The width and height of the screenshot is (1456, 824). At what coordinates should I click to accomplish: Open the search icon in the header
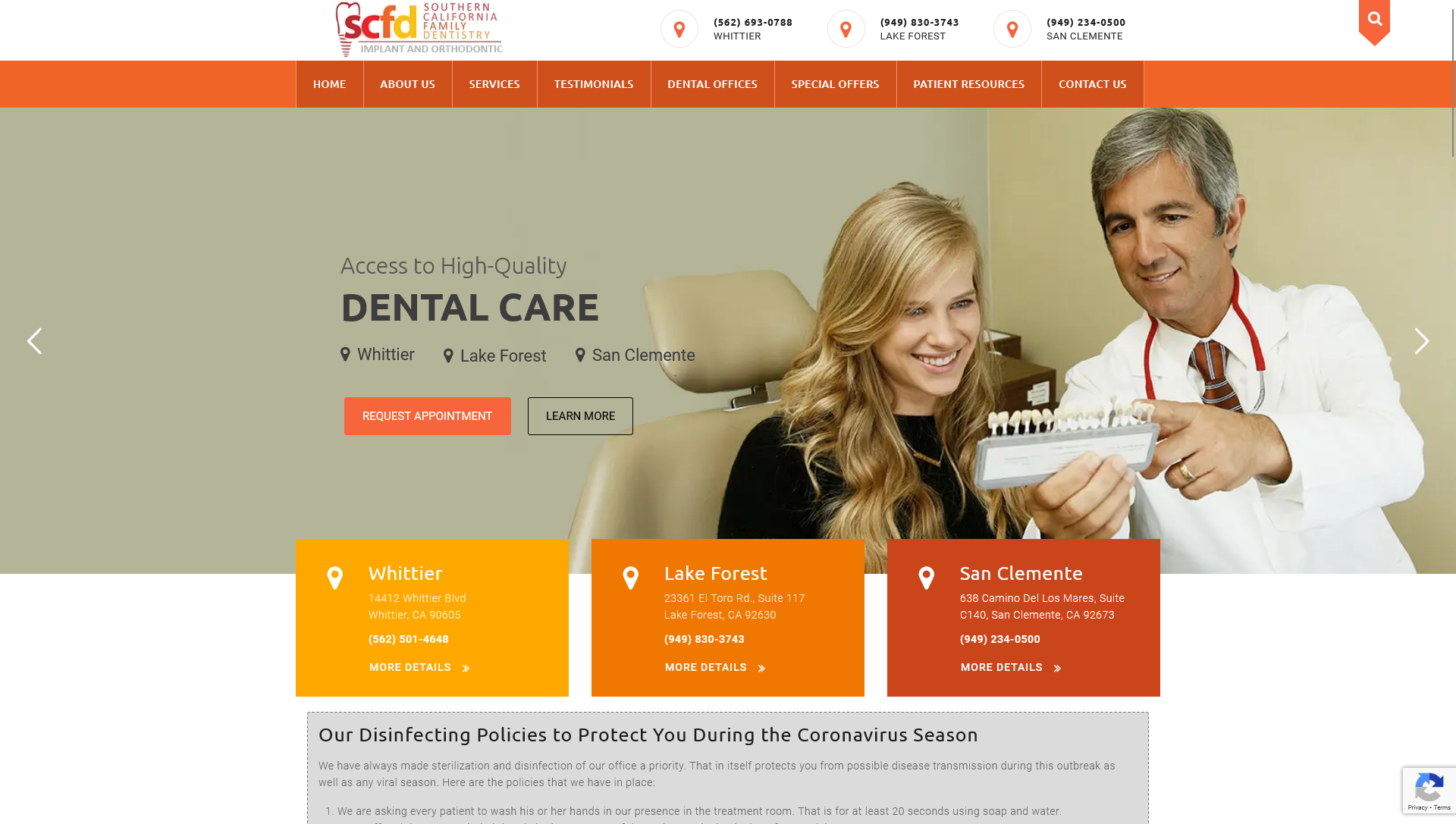tap(1374, 20)
